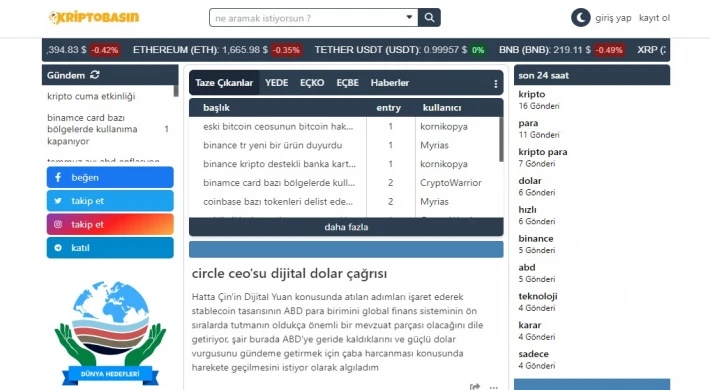Open 'kripto cuma etkinliği' topic

(91, 96)
